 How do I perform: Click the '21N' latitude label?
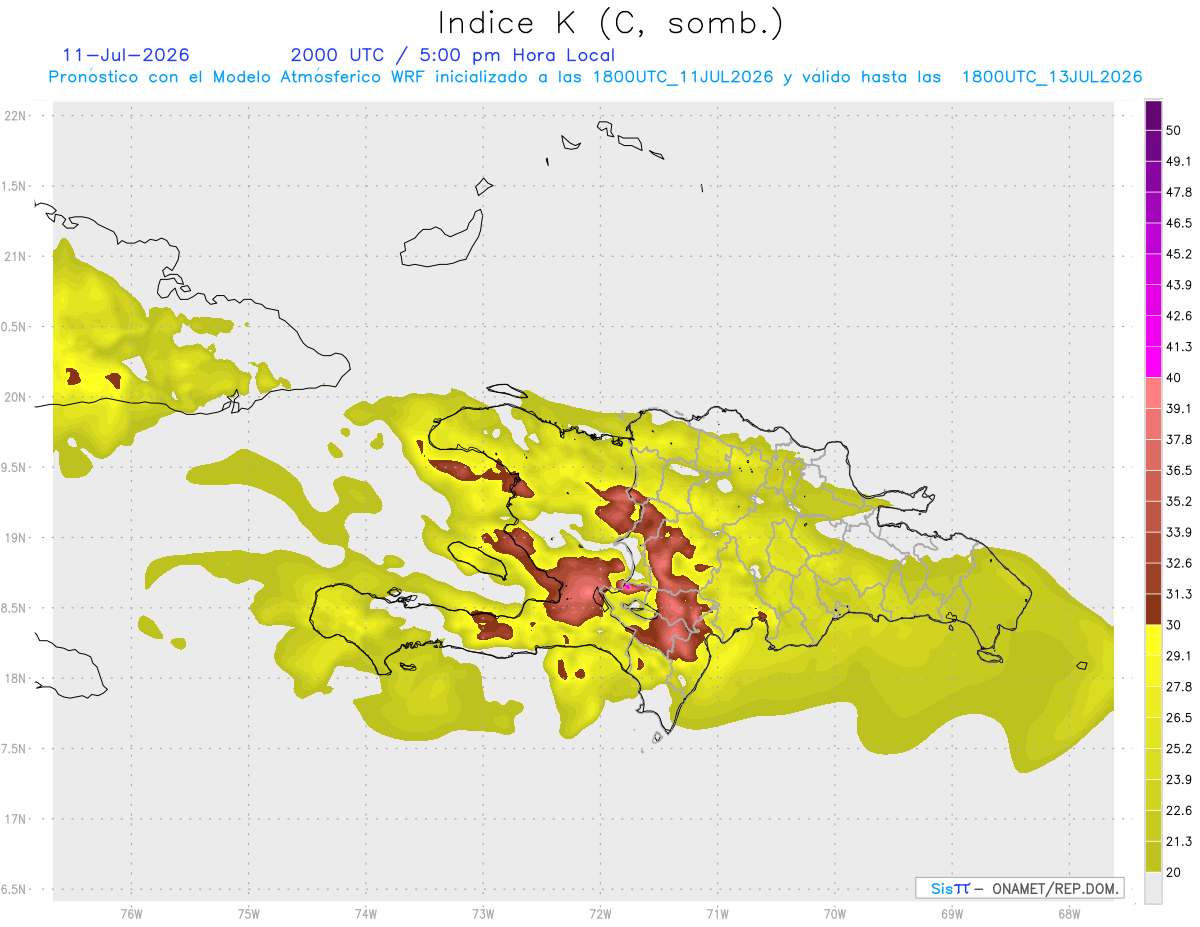point(16,256)
